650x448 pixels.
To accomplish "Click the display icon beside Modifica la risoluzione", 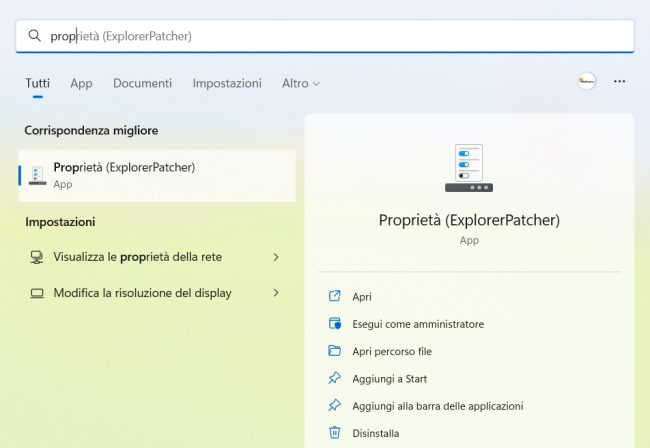I will (37, 293).
